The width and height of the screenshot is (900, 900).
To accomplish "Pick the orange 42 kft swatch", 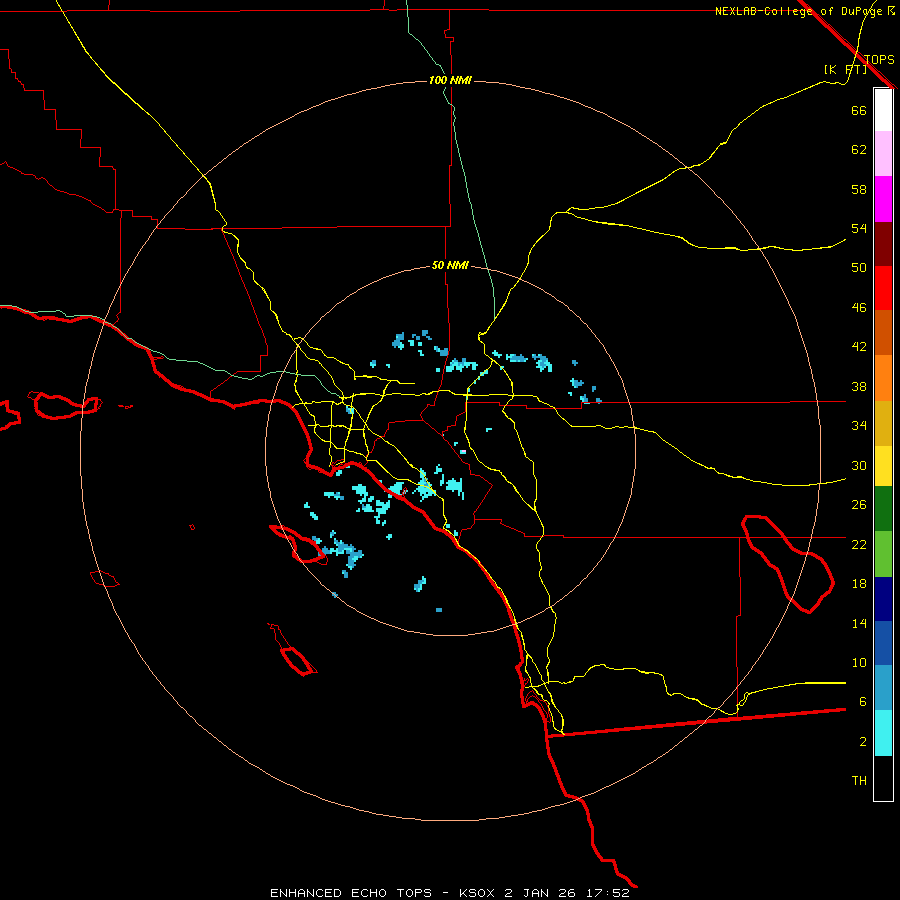I will coord(883,378).
